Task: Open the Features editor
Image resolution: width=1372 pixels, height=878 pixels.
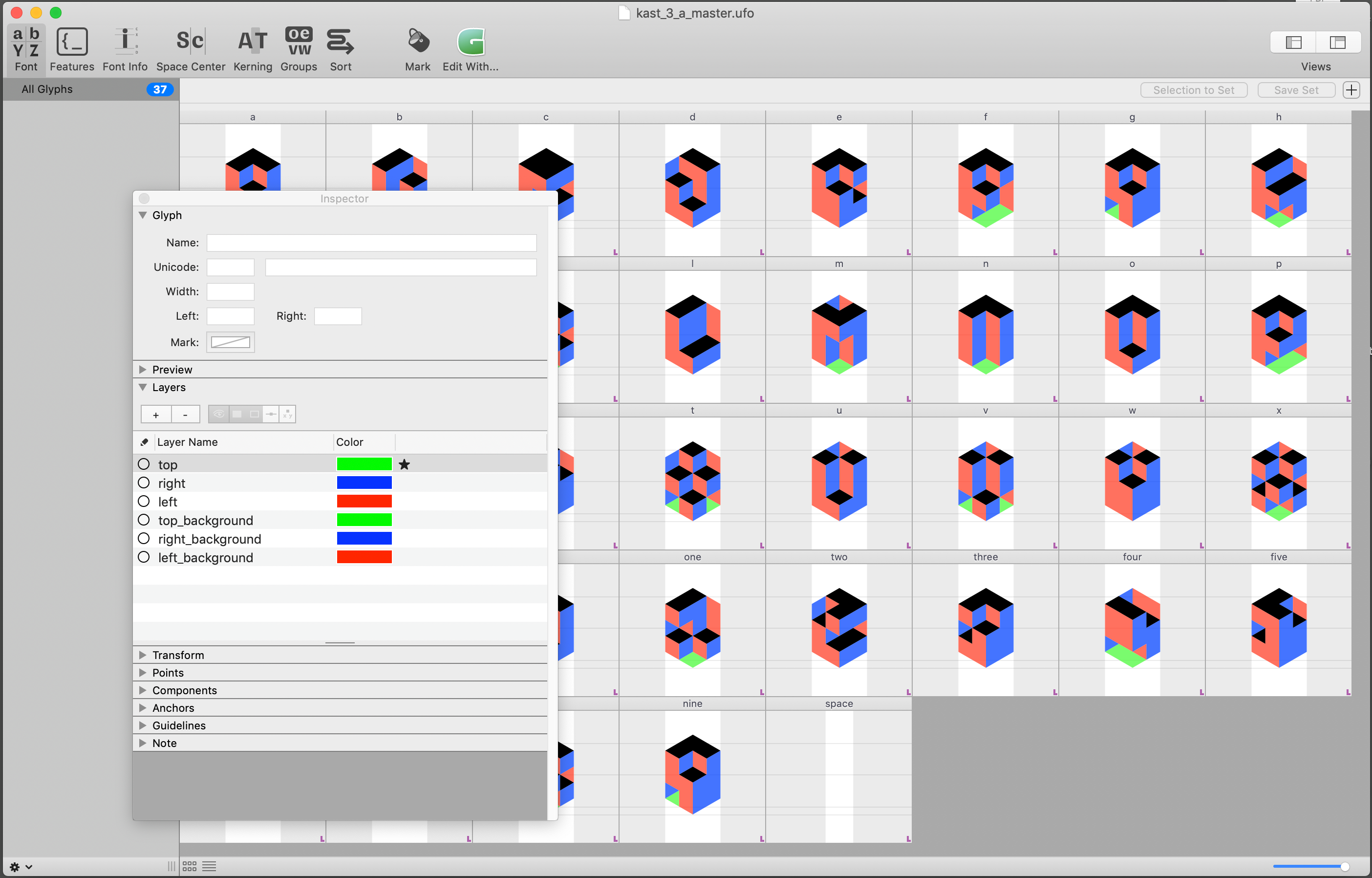Action: point(71,48)
